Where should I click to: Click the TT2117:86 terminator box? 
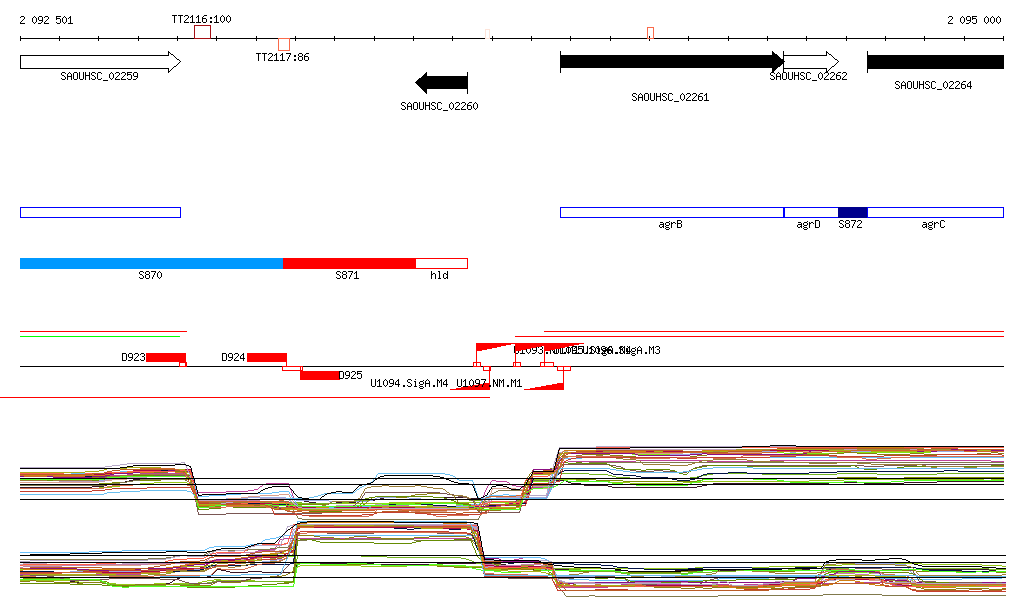(x=284, y=44)
